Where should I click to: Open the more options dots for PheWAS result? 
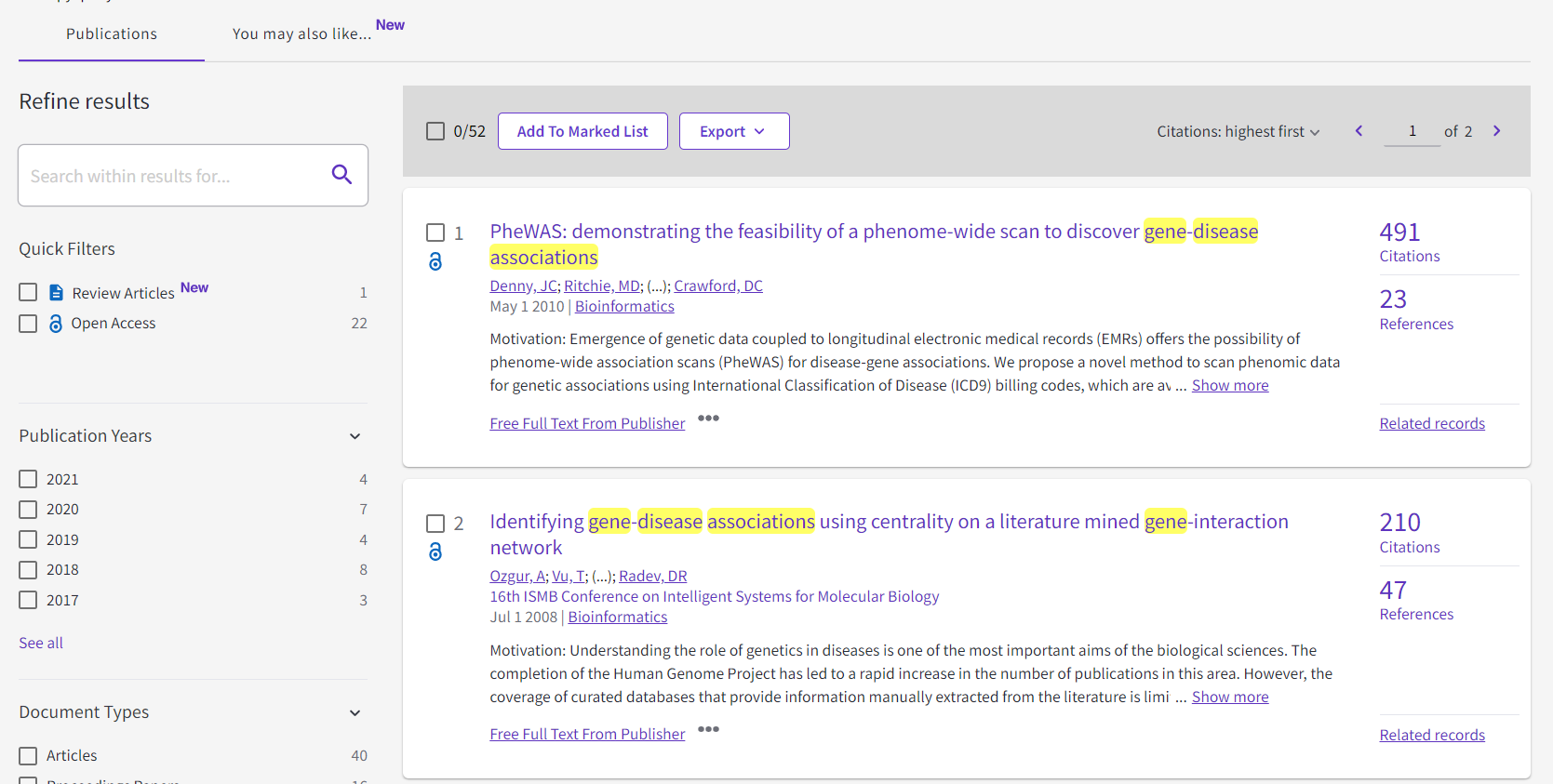(x=708, y=418)
